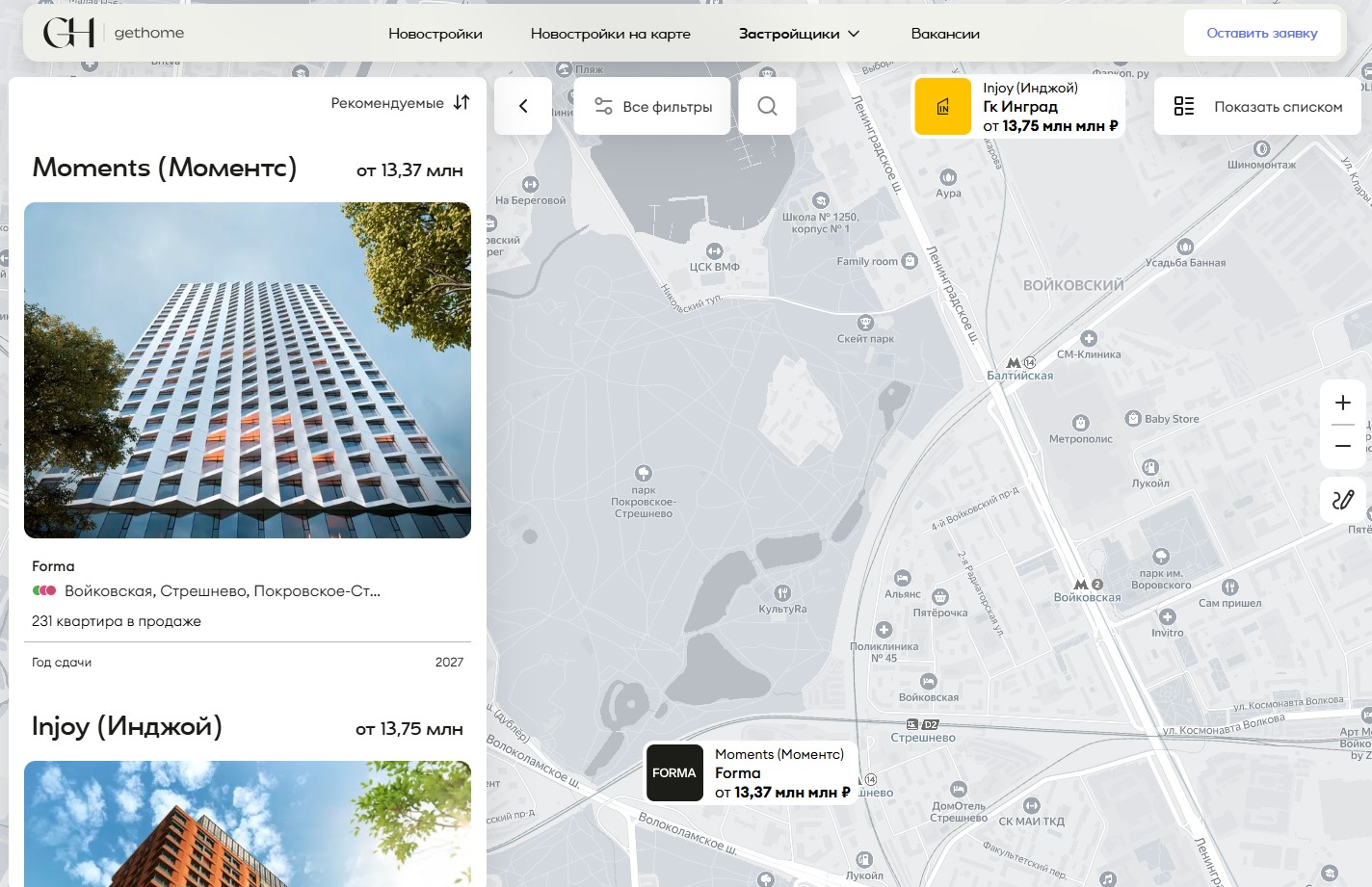Open the Новостройки menu item
1372x887 pixels.
point(435,34)
